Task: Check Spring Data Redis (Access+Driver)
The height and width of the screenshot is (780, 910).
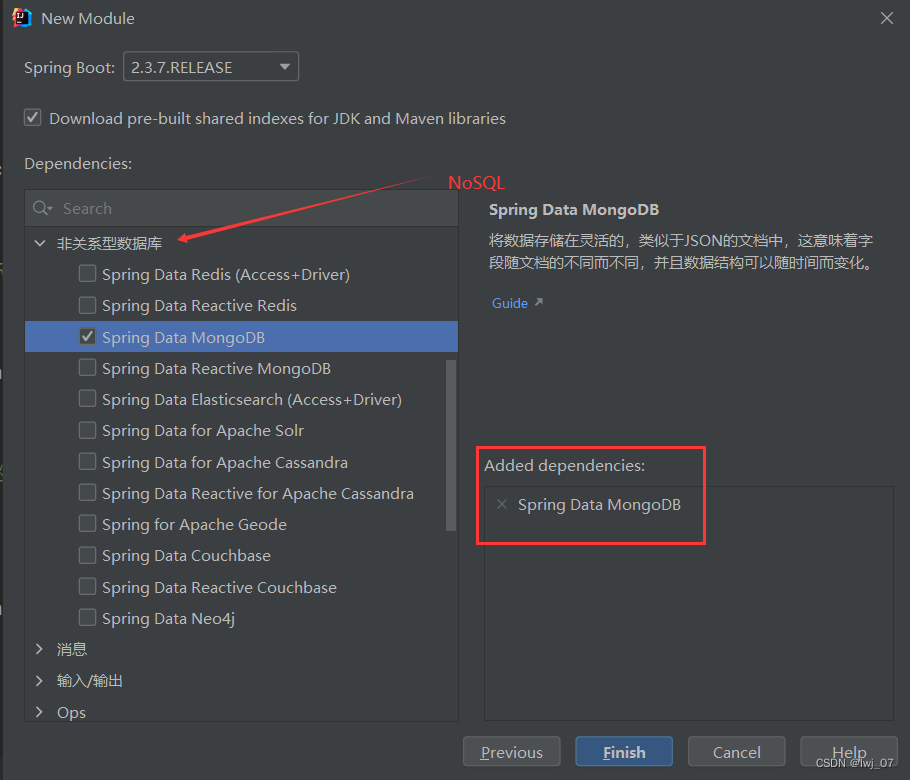Action: (x=88, y=273)
